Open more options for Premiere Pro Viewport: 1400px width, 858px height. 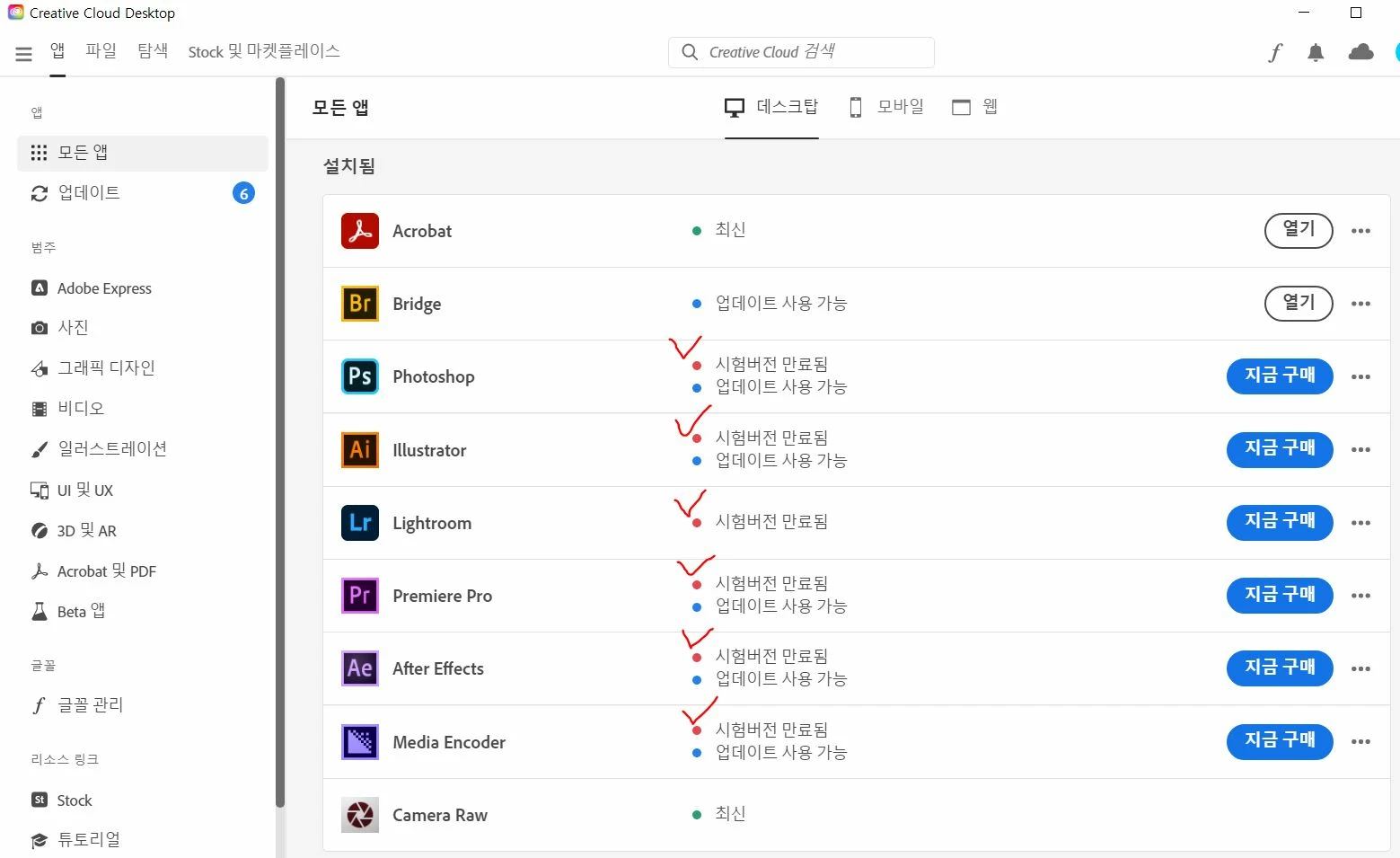click(1360, 596)
